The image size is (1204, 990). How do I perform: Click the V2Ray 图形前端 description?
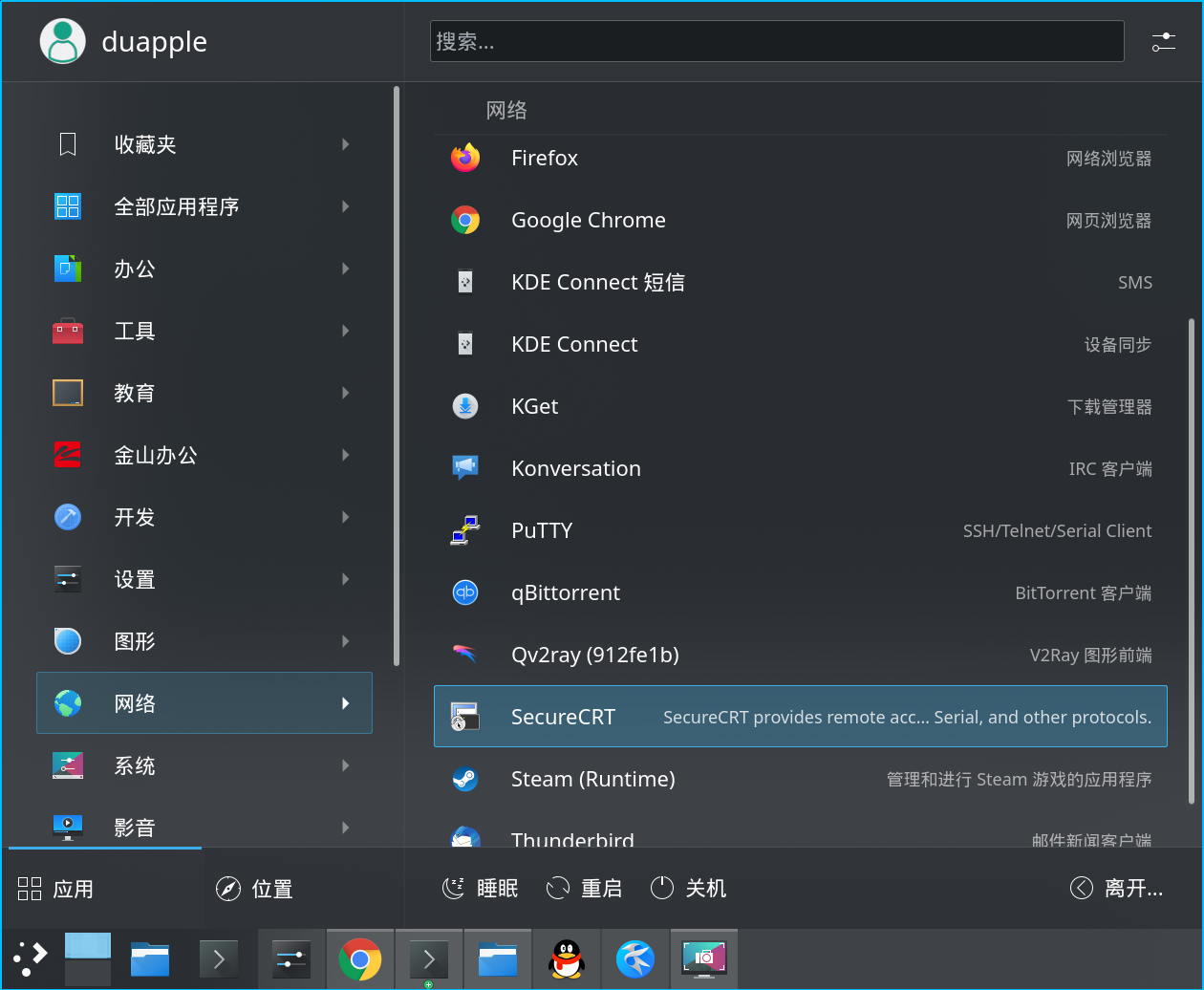[x=1090, y=655]
